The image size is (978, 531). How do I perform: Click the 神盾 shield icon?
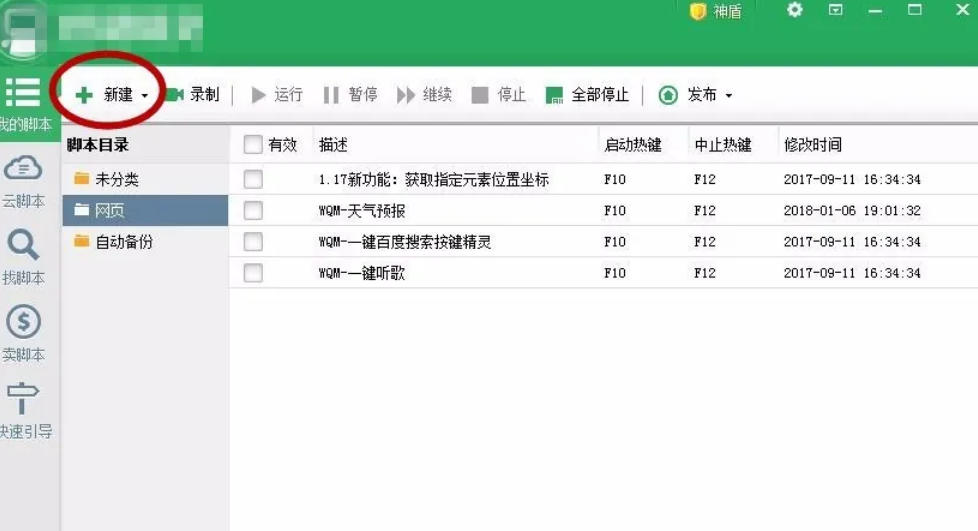[698, 11]
